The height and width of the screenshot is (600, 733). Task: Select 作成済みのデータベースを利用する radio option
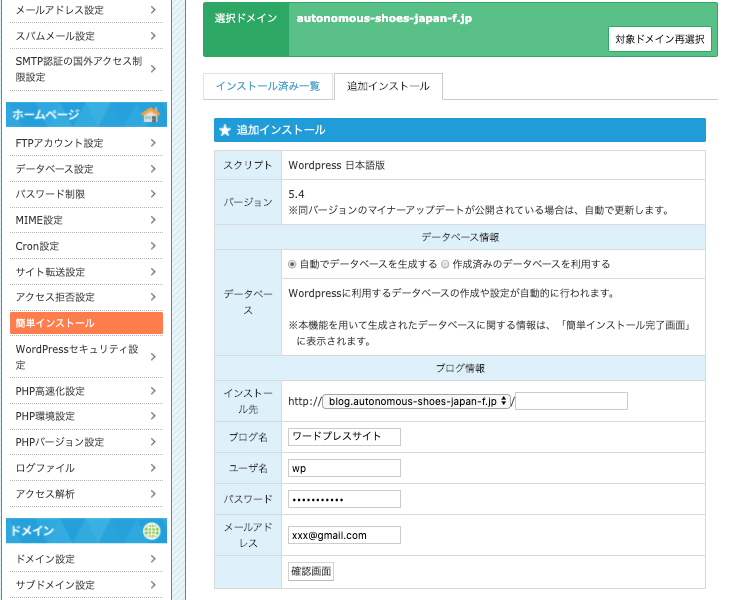coord(445,265)
